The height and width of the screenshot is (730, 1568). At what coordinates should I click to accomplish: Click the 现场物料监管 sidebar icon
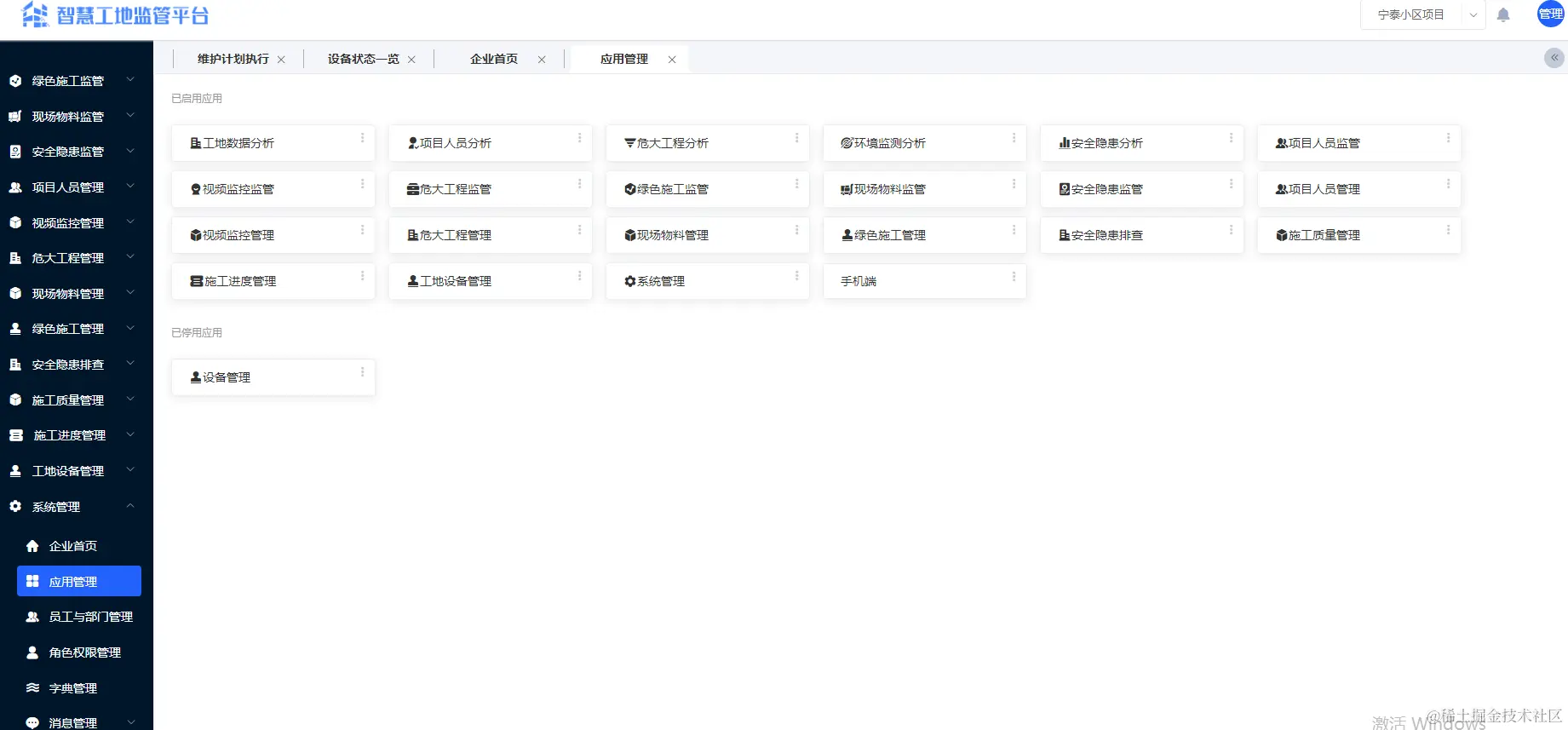tap(15, 117)
